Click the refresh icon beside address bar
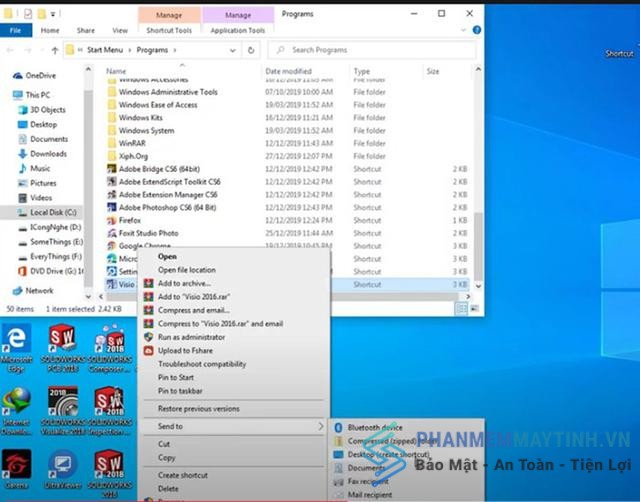 [251, 50]
